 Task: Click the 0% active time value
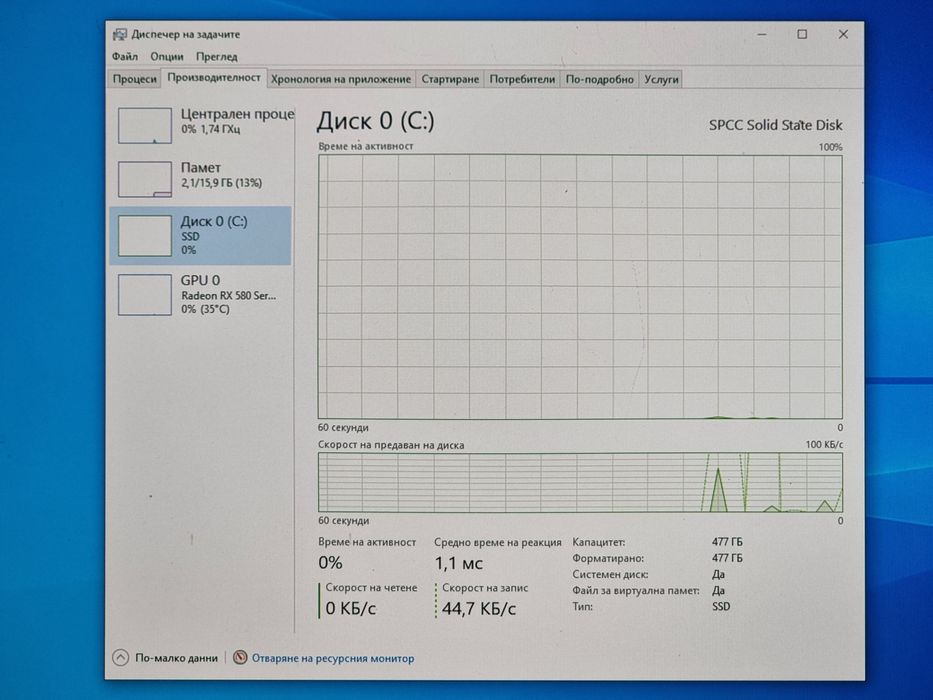[330, 562]
